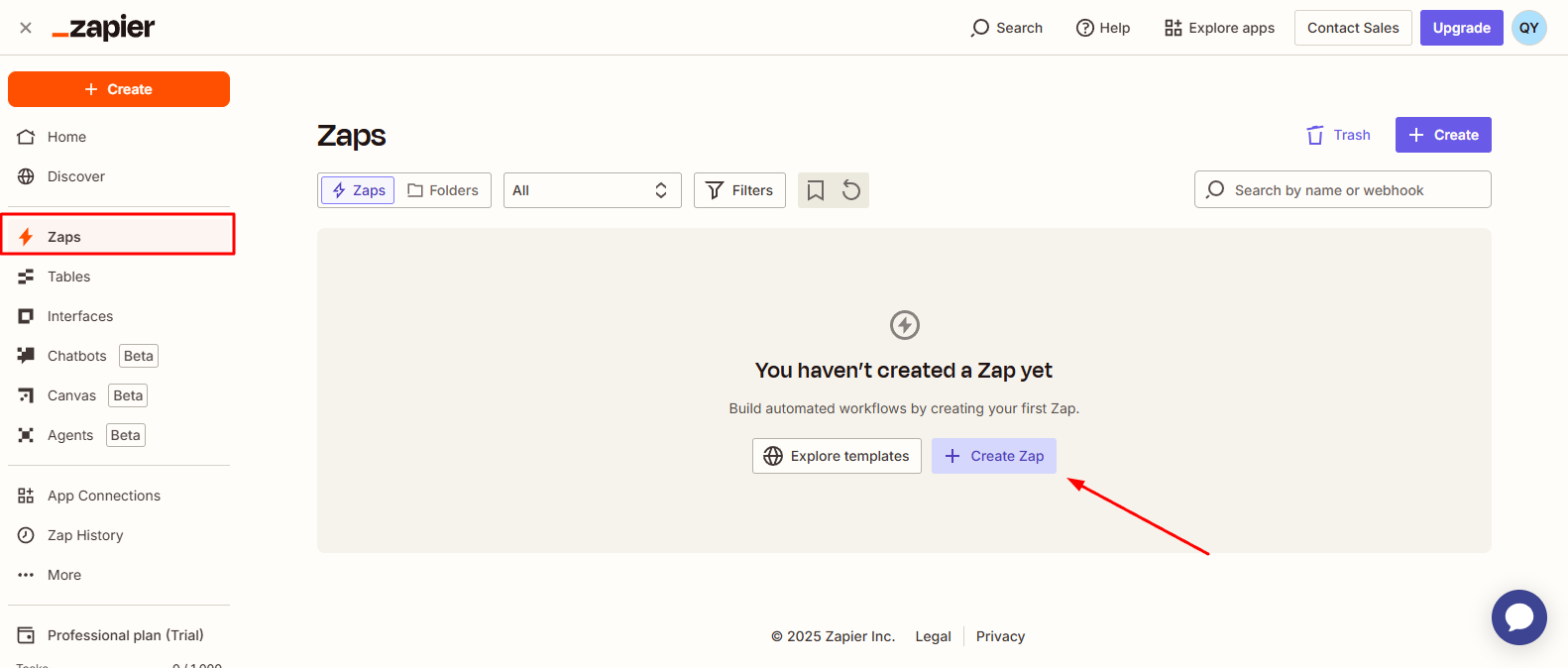Click the purple Create button near Trash

tap(1443, 135)
